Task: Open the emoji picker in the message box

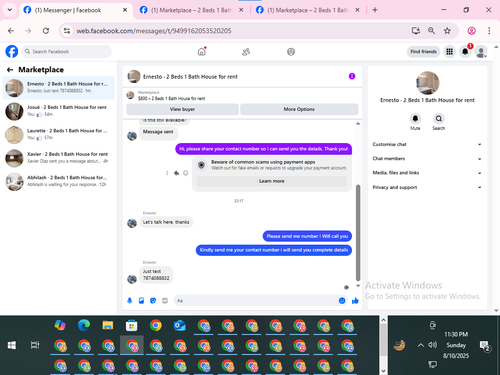Action: pos(342,301)
